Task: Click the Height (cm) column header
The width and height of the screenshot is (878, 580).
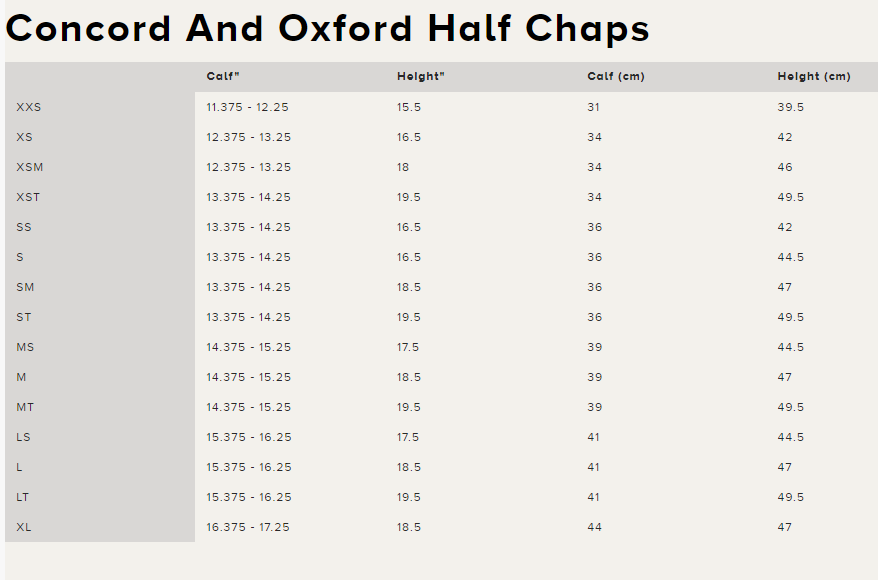Action: tap(814, 77)
